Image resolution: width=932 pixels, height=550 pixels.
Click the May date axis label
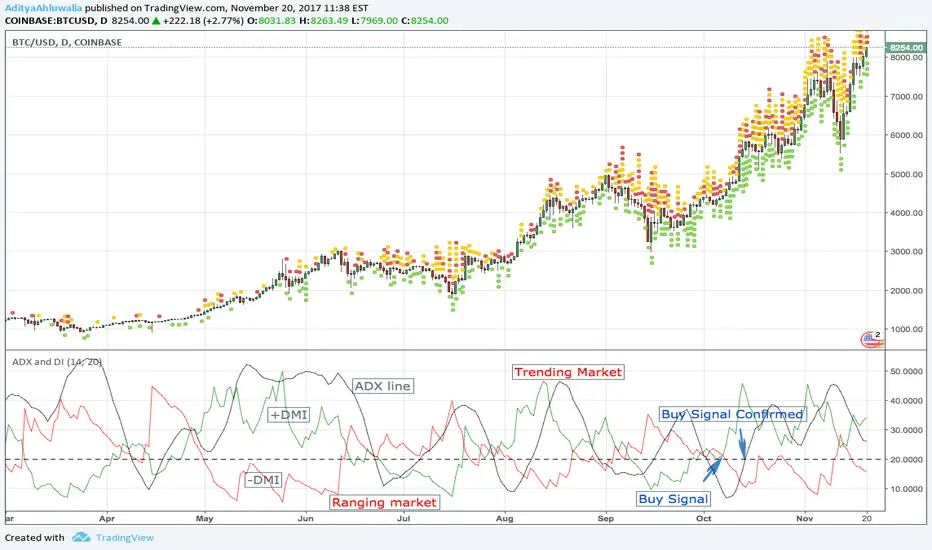tap(204, 518)
